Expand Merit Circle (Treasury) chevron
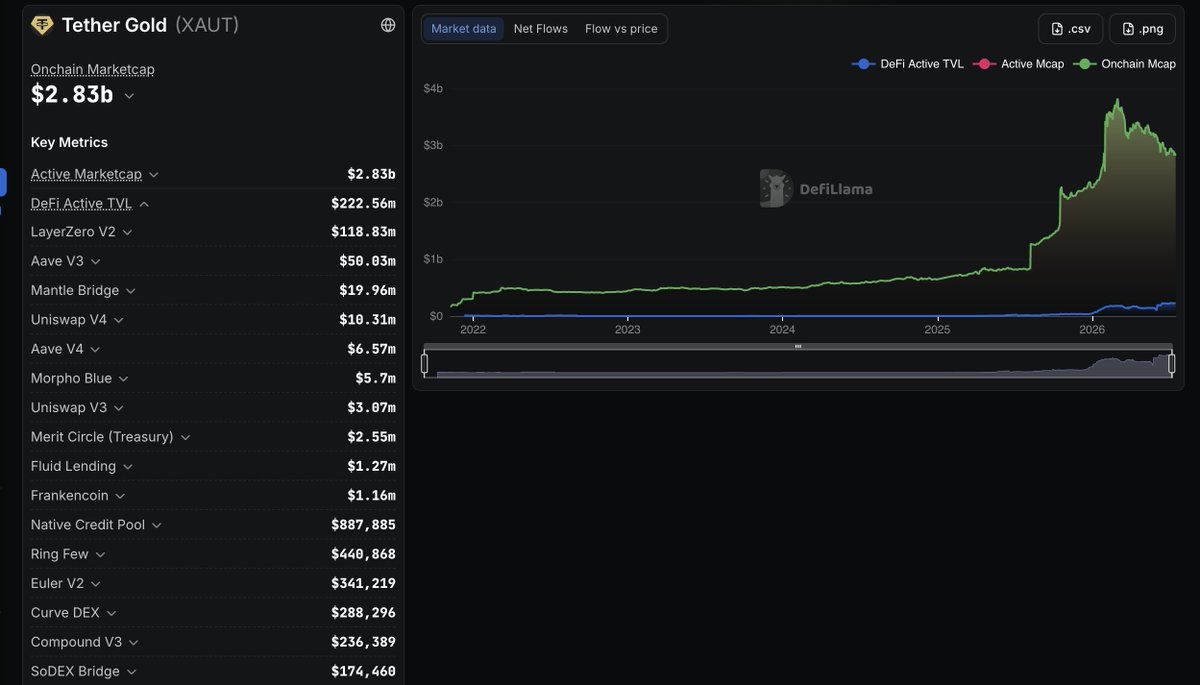This screenshot has width=1200, height=685. coord(185,437)
